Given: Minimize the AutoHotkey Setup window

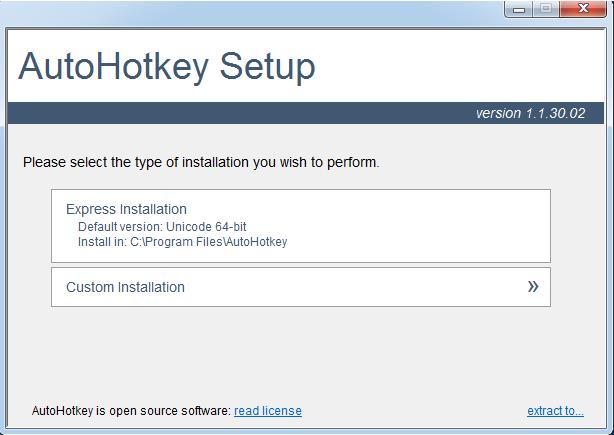Looking at the screenshot, I should point(519,9).
